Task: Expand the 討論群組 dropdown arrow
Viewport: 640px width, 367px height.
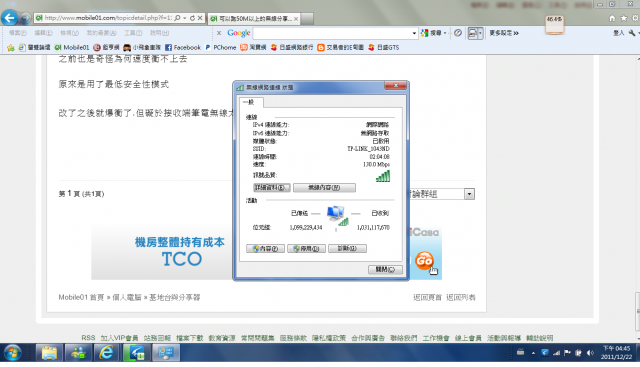Action: 469,194
